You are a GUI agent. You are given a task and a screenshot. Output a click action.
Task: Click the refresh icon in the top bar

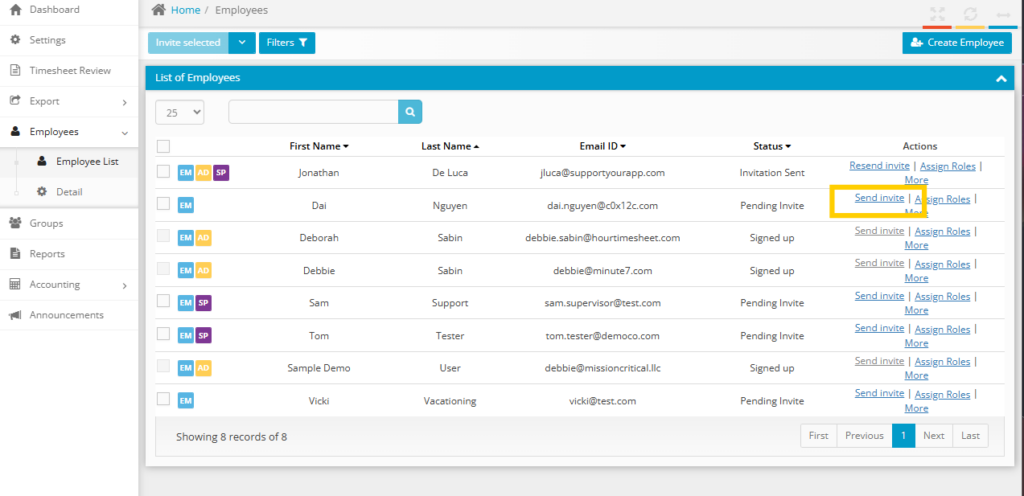click(969, 14)
